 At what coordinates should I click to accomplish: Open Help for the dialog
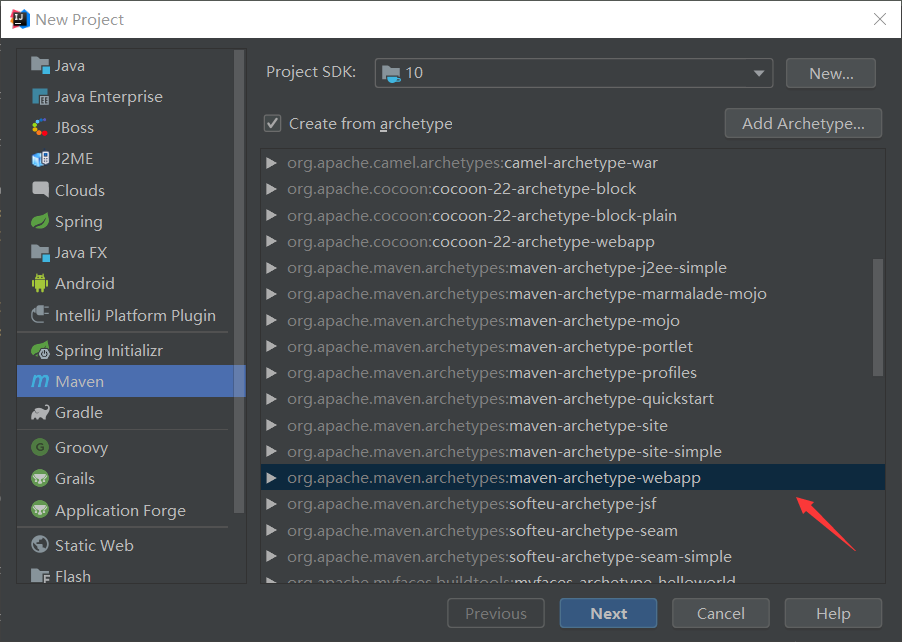(833, 613)
